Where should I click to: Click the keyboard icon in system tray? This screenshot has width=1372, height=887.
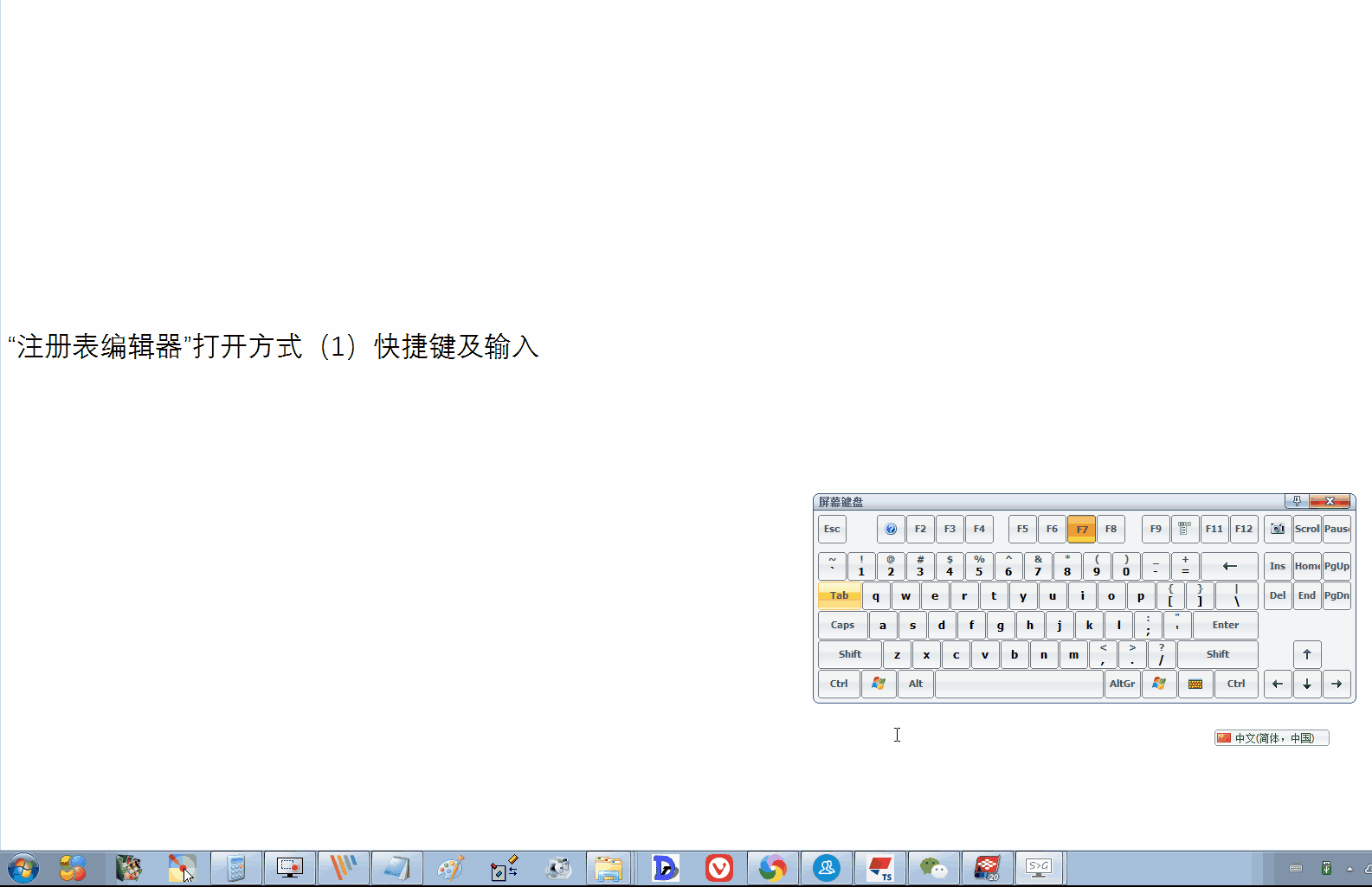[1296, 868]
